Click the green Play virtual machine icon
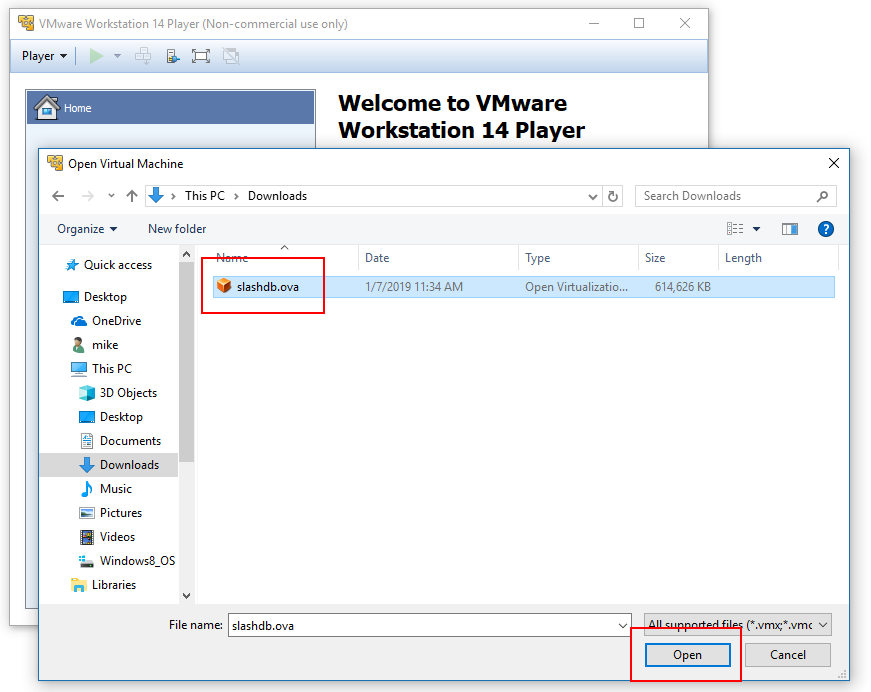This screenshot has height=692, width=871. click(96, 56)
